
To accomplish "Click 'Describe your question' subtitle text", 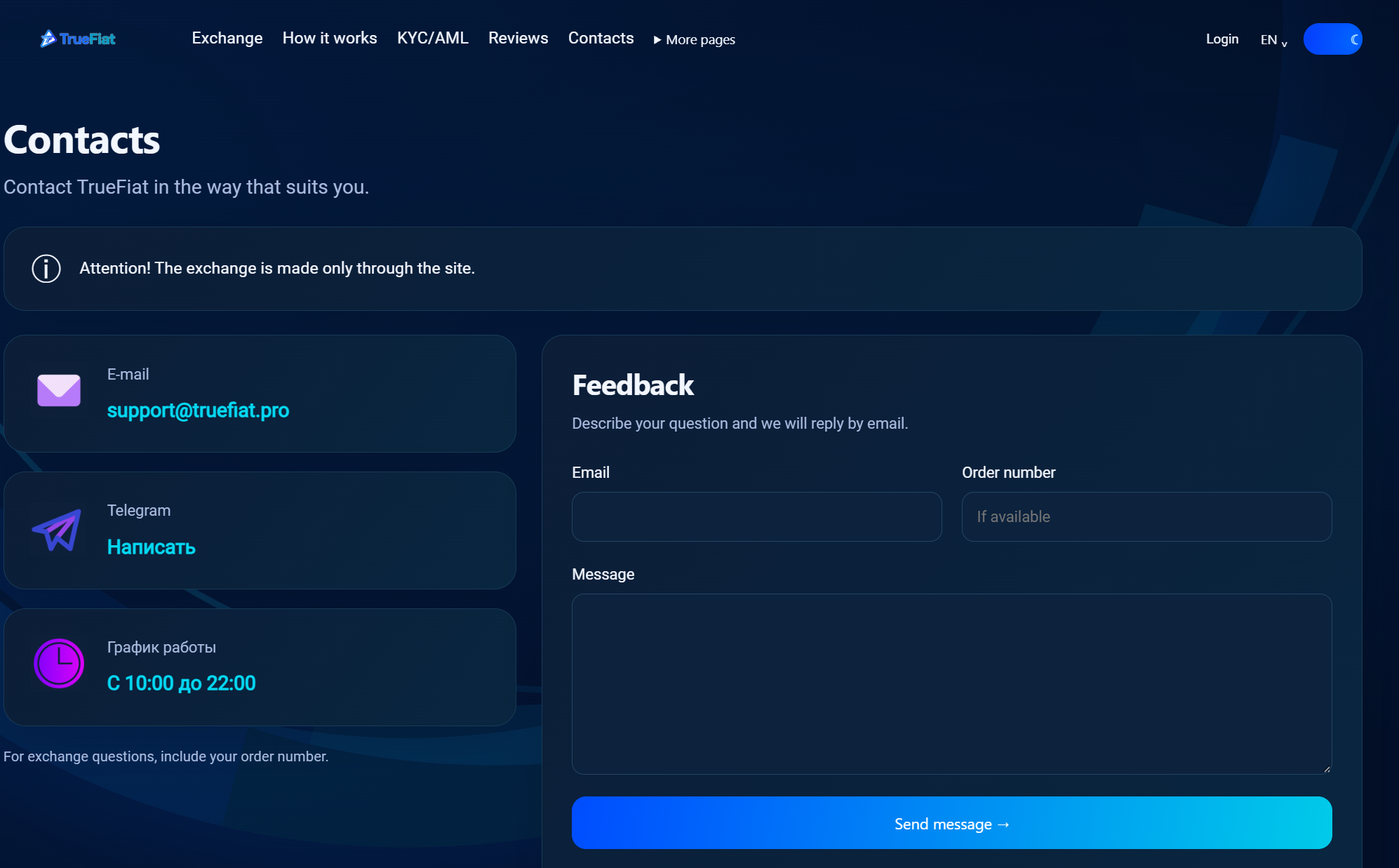I will tap(740, 423).
